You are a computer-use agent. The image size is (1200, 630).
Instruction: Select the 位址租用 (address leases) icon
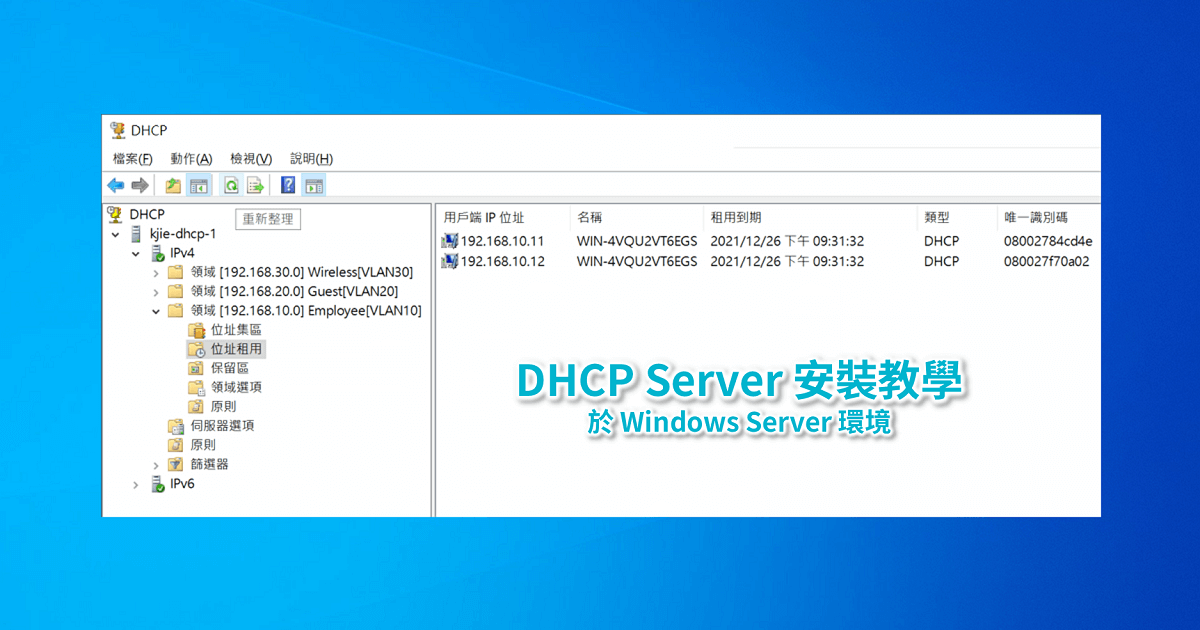click(x=194, y=349)
